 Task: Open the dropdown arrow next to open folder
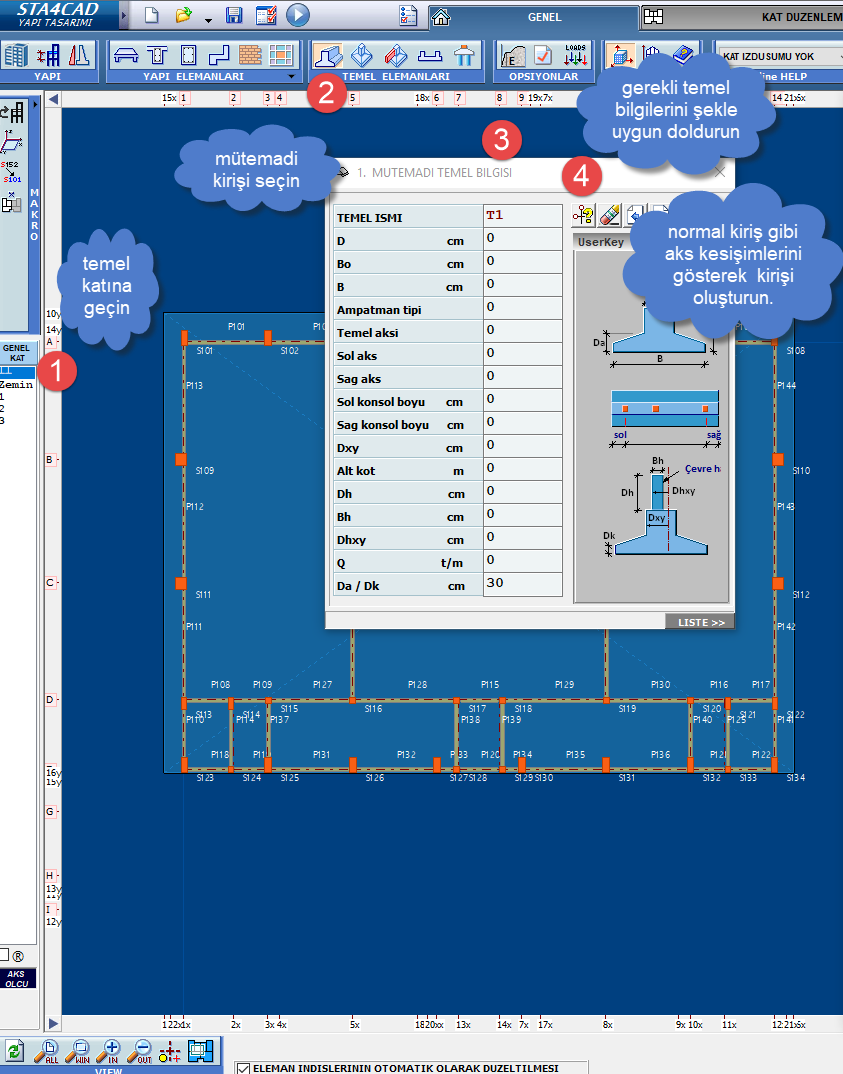208,21
